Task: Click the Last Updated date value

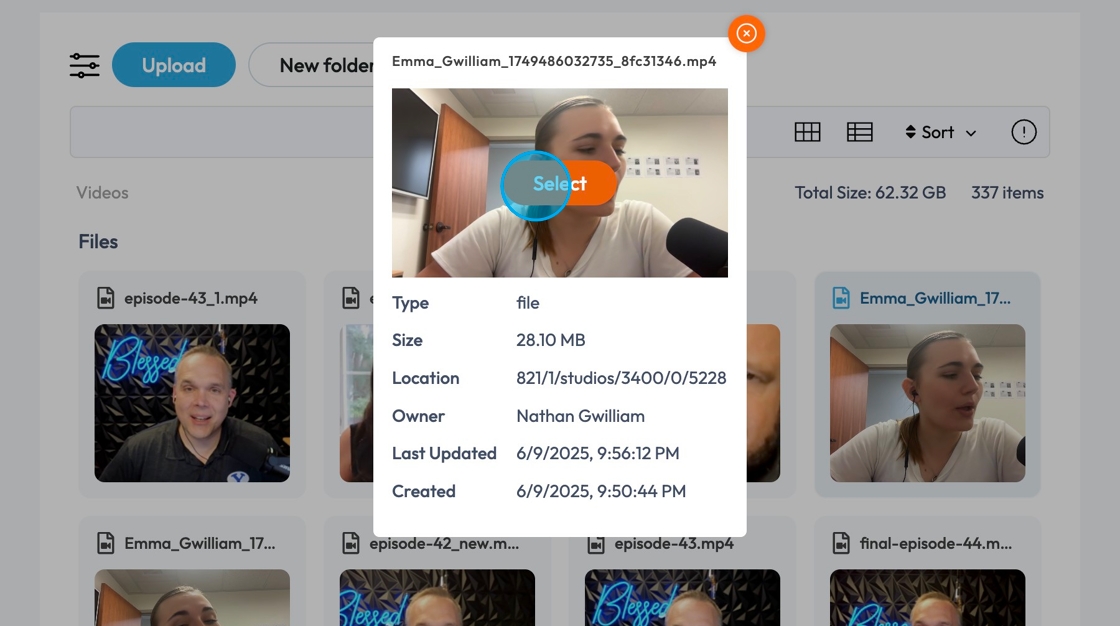Action: point(598,454)
